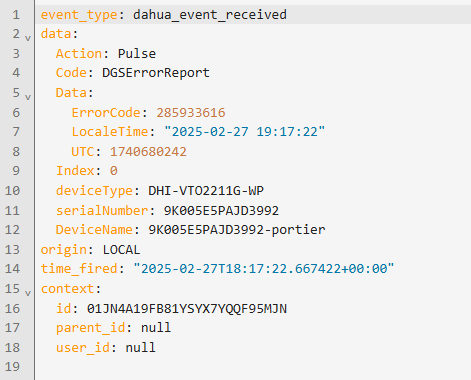This screenshot has height=380, width=471.
Task: Click the DeviceName key
Action: point(94,230)
